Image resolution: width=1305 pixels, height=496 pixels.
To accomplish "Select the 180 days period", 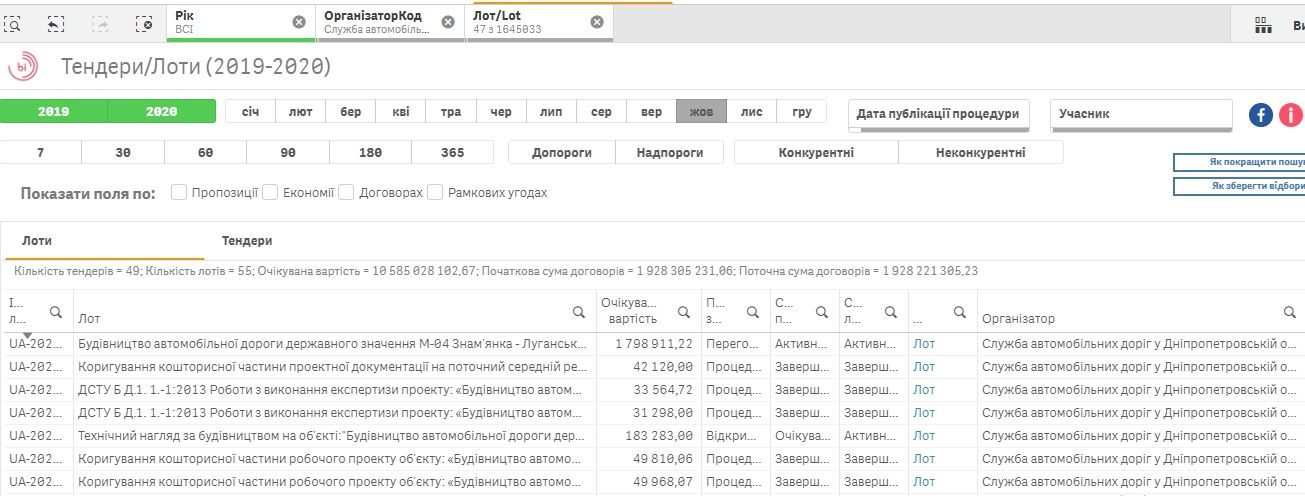I will coord(371,153).
